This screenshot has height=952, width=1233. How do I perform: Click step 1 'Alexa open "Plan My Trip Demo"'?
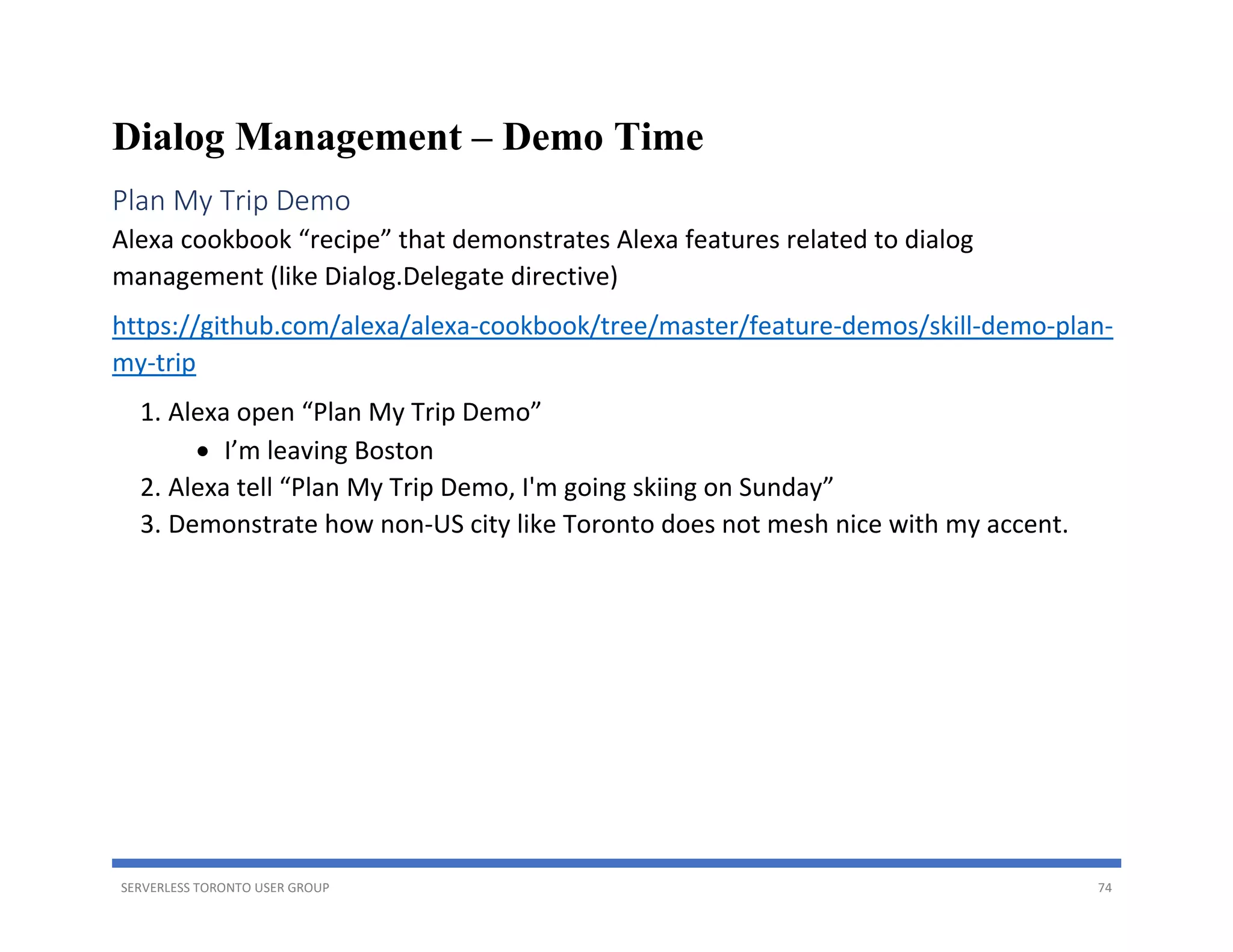tap(341, 413)
